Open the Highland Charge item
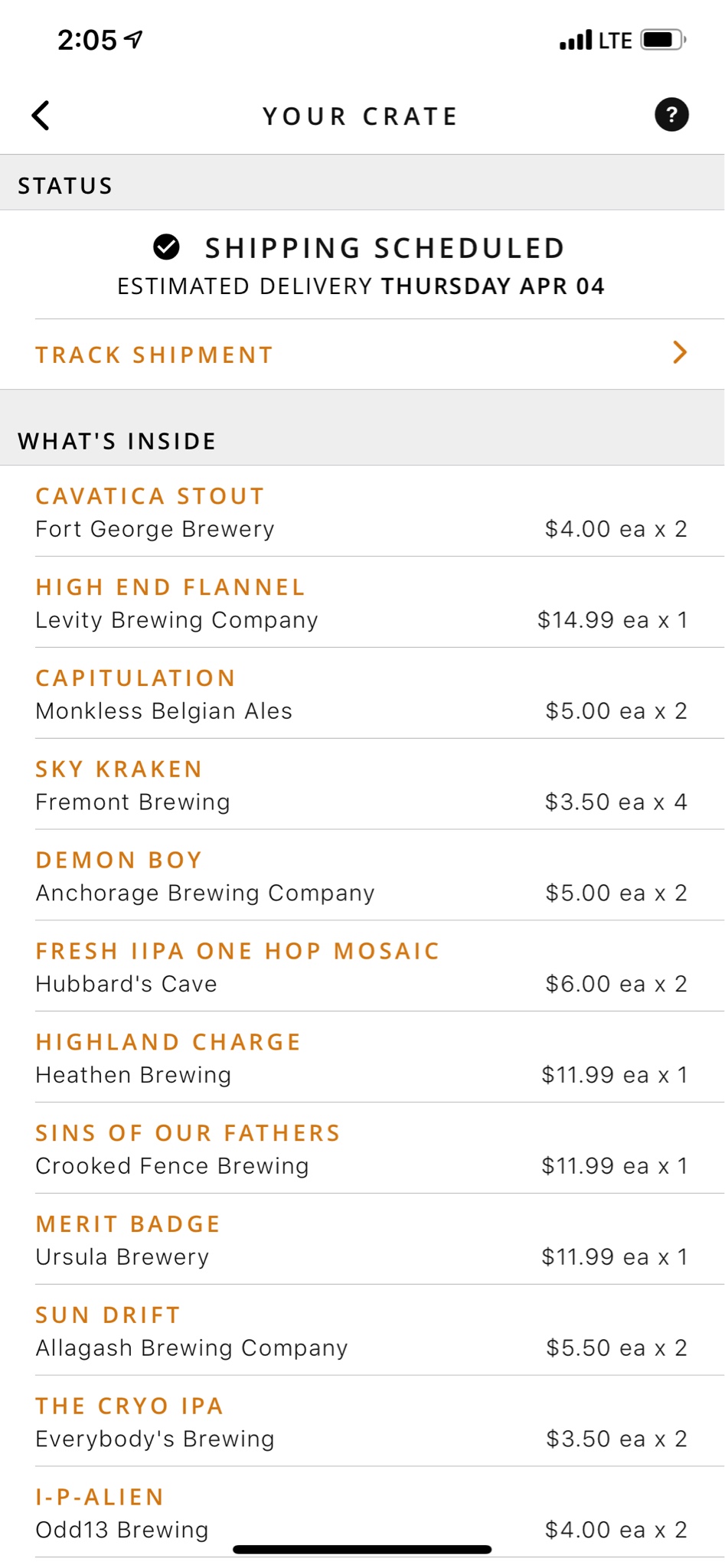The height and width of the screenshot is (1568, 725). coord(362,1058)
